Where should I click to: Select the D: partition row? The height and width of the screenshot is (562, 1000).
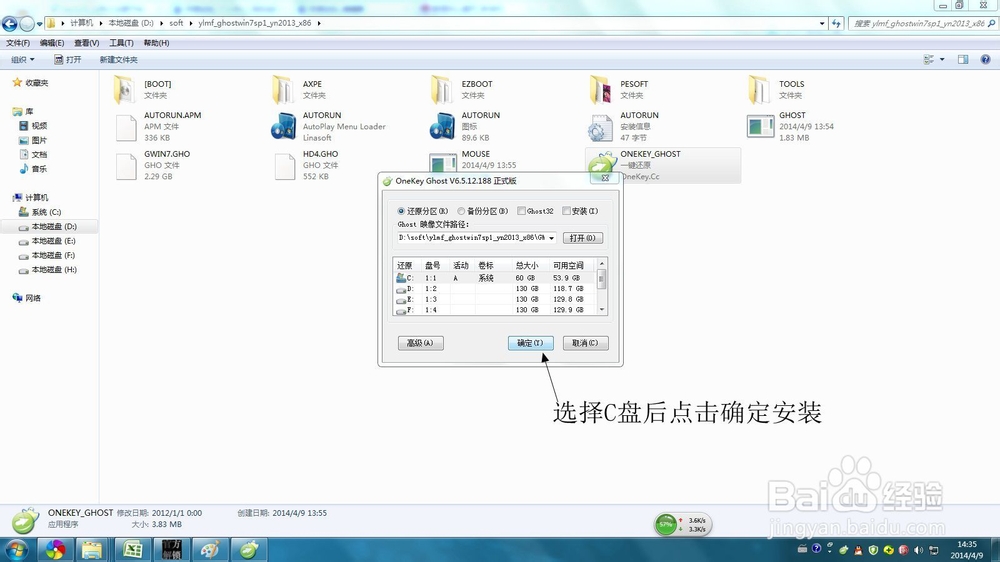tap(496, 289)
